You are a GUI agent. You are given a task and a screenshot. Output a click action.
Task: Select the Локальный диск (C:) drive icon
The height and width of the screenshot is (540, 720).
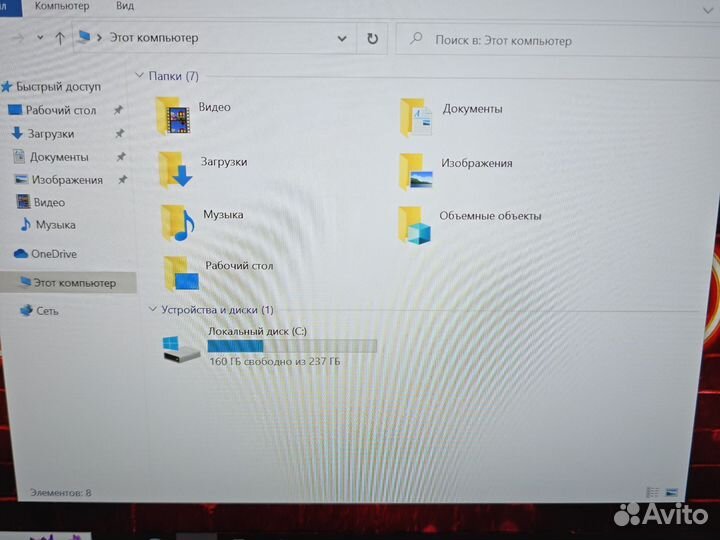(x=181, y=349)
